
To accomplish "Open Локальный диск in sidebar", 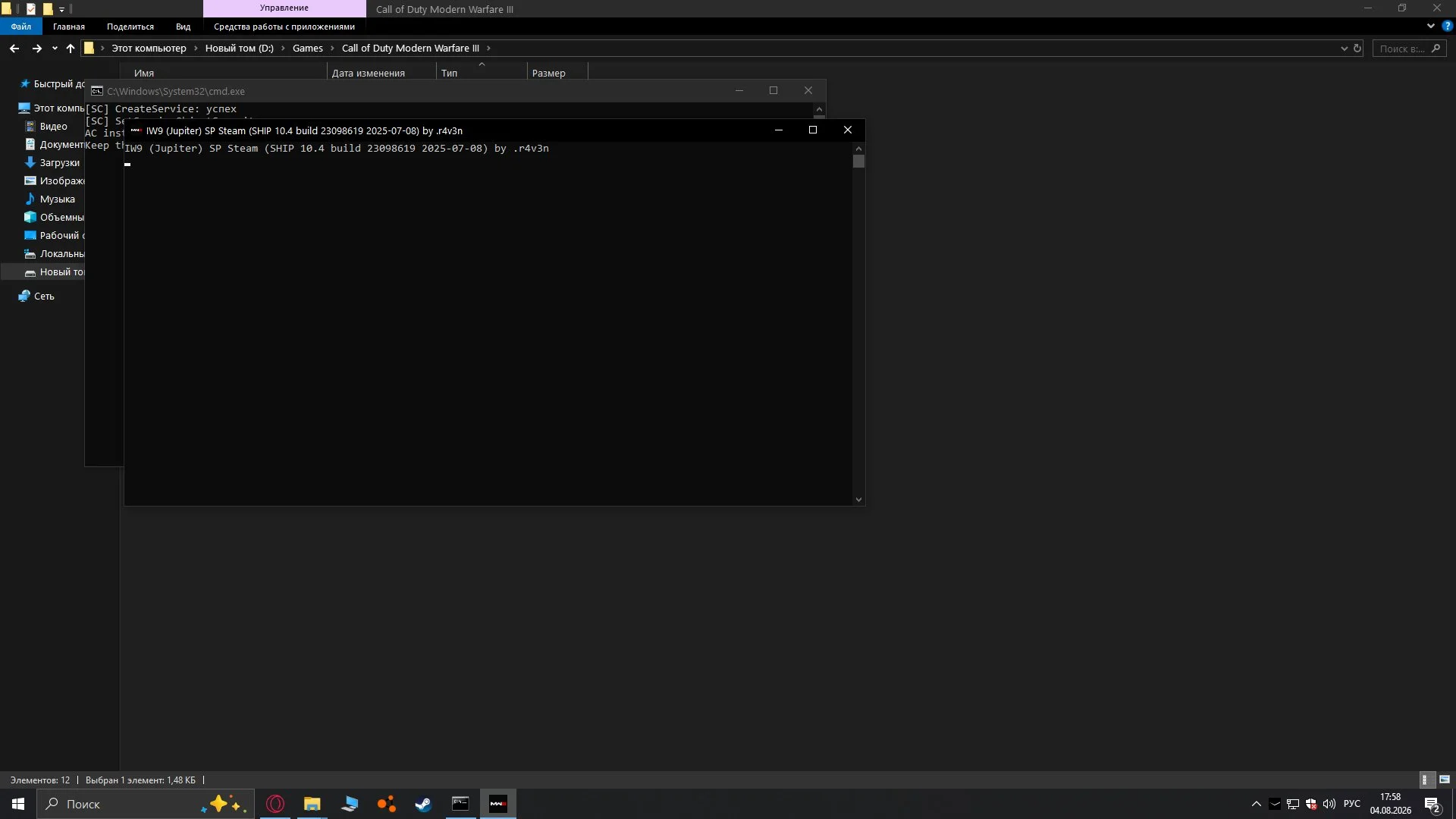I will click(x=53, y=253).
